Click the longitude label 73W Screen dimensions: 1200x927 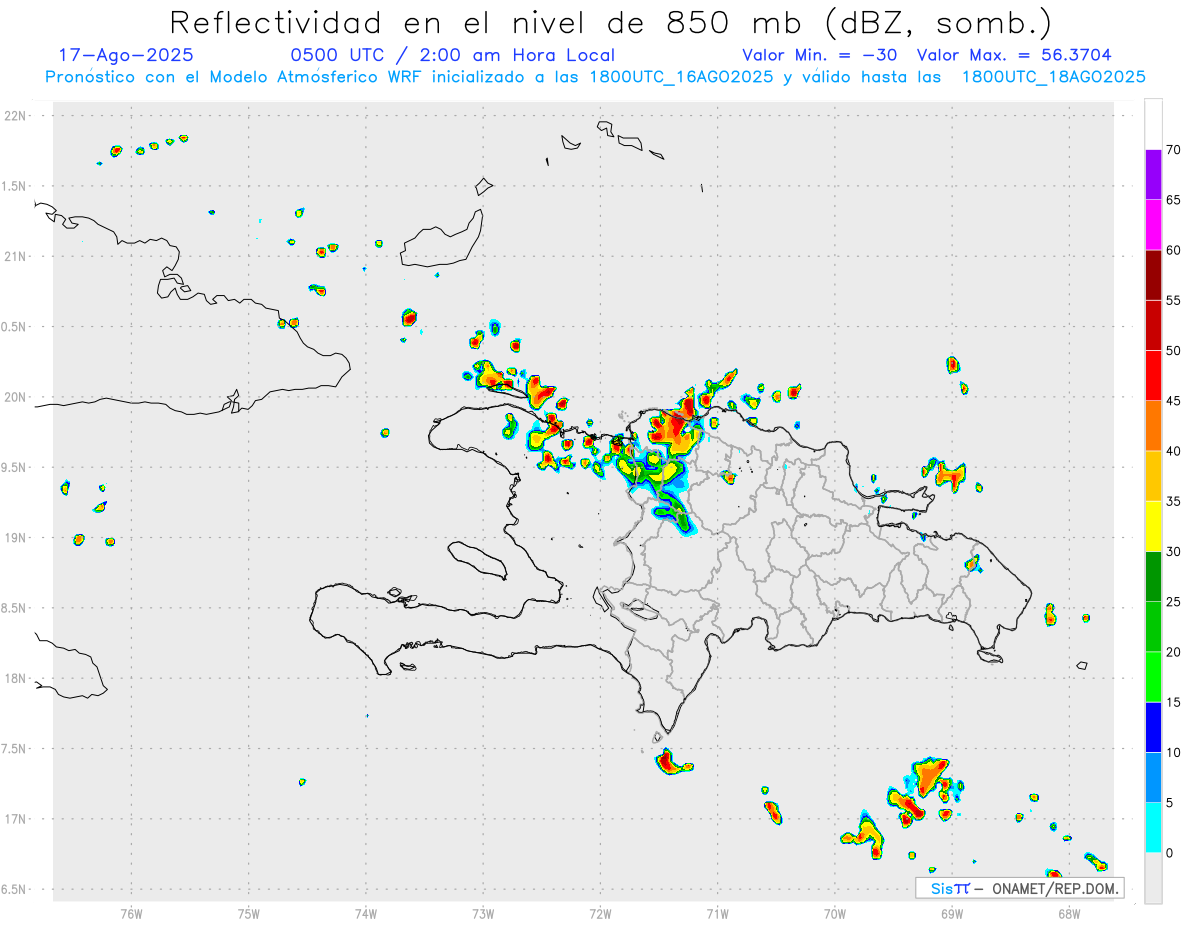483,912
